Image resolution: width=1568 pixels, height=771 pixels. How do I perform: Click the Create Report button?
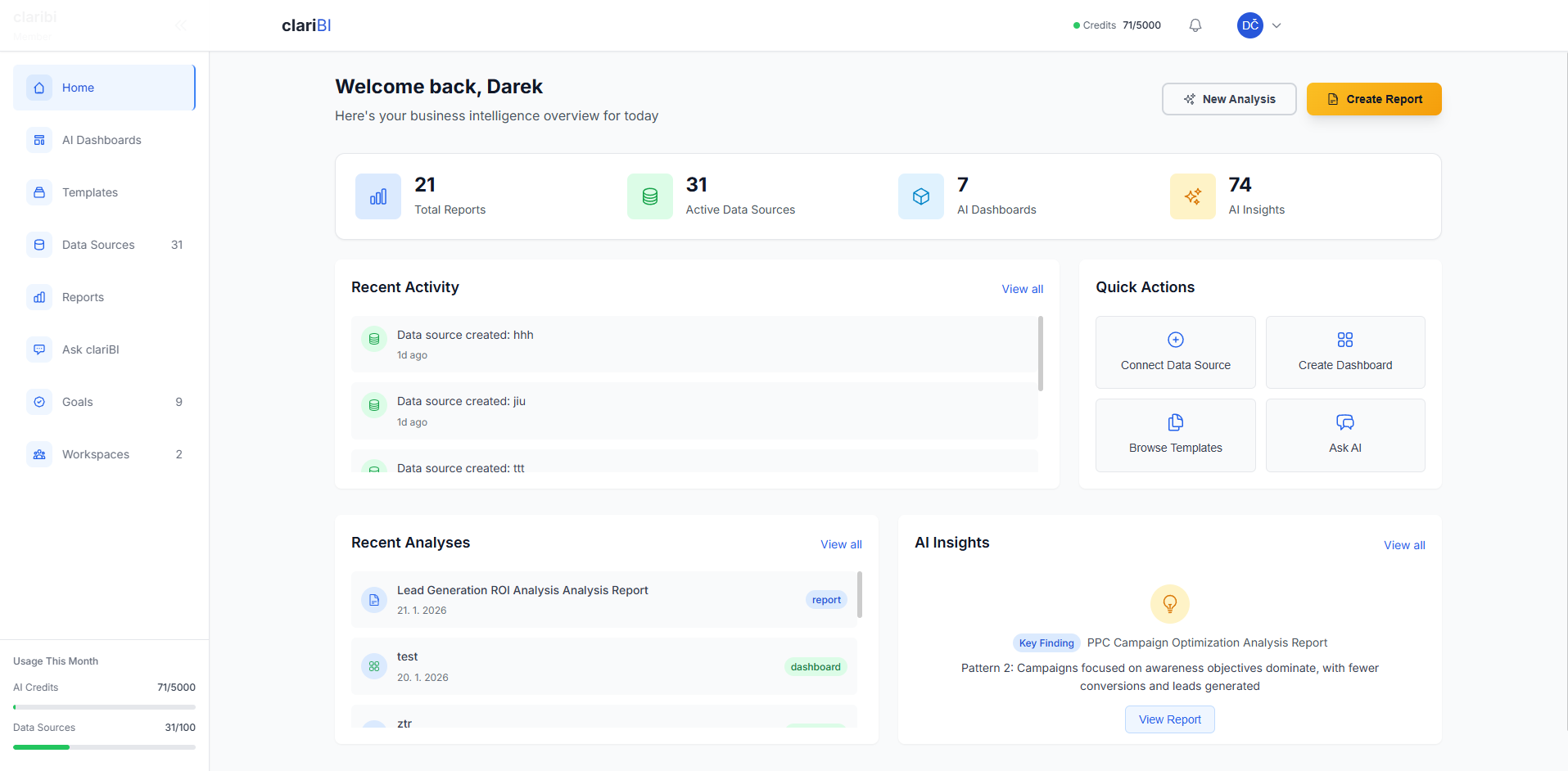(1374, 99)
